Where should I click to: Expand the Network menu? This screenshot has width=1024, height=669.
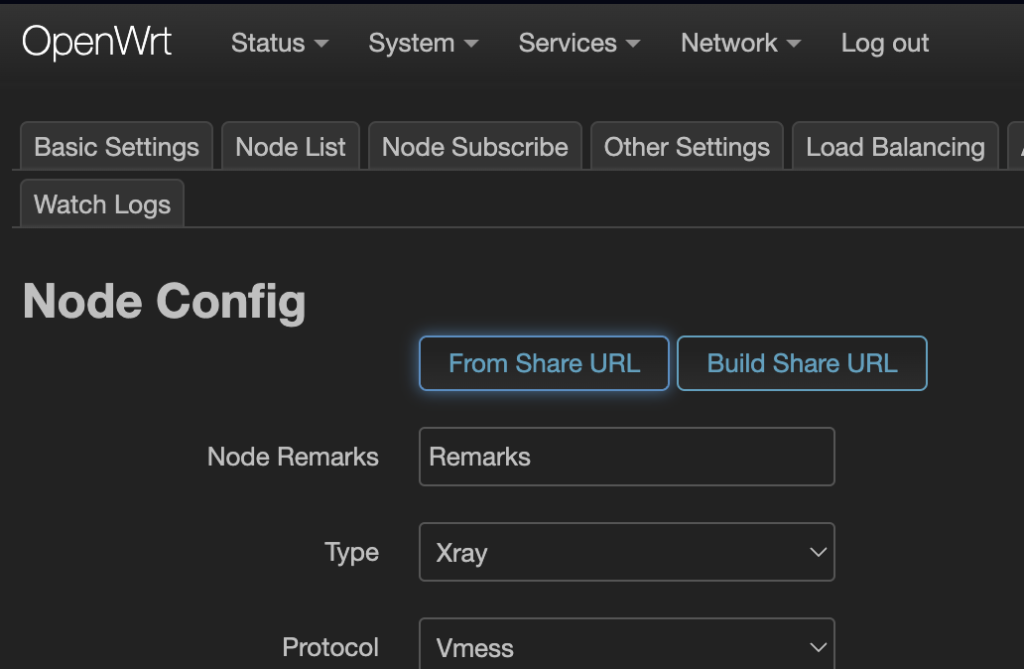coord(740,43)
